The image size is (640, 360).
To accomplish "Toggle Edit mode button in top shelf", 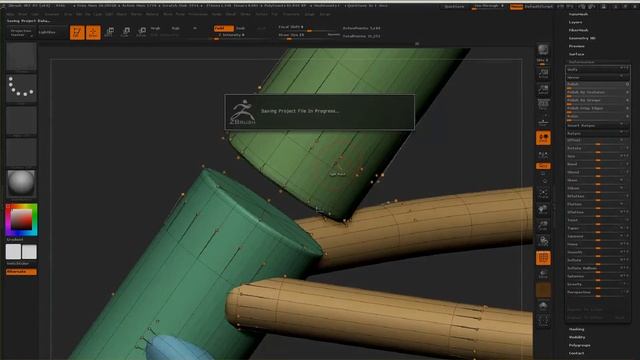I will point(77,32).
